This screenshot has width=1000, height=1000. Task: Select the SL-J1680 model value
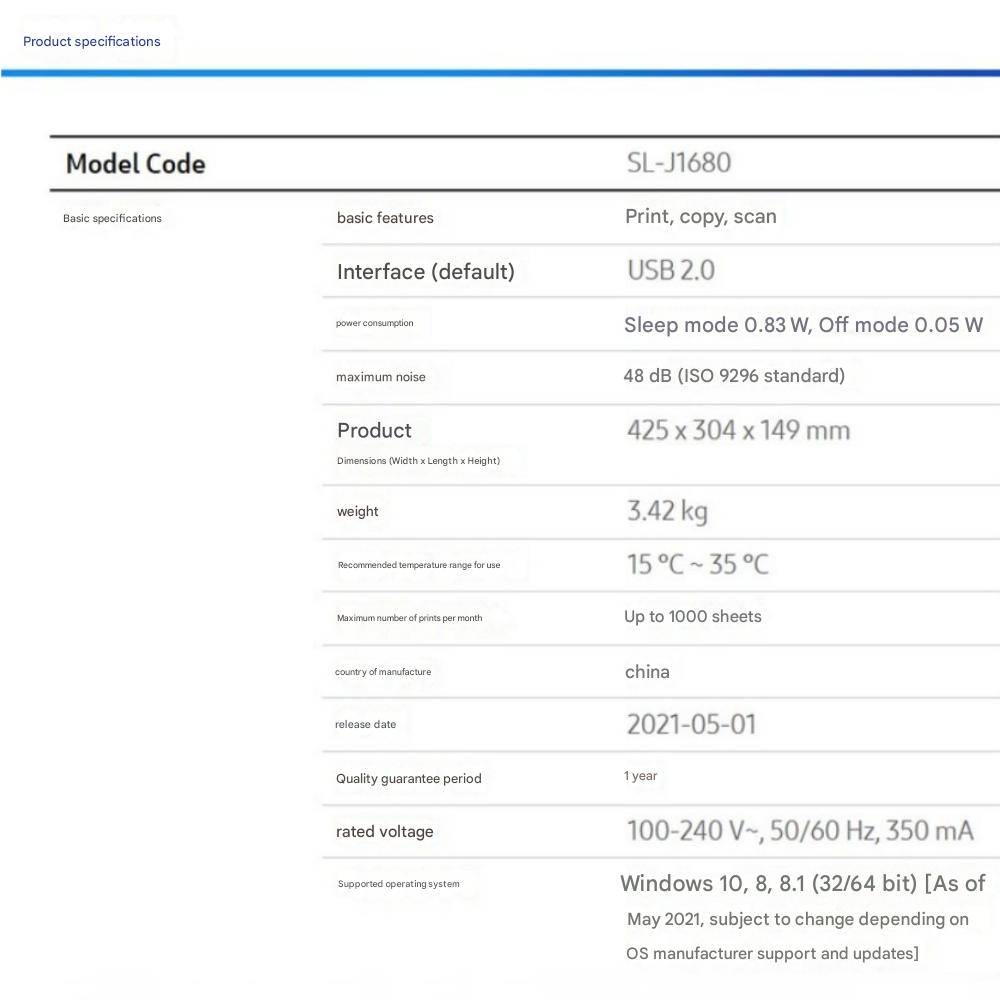click(x=679, y=163)
